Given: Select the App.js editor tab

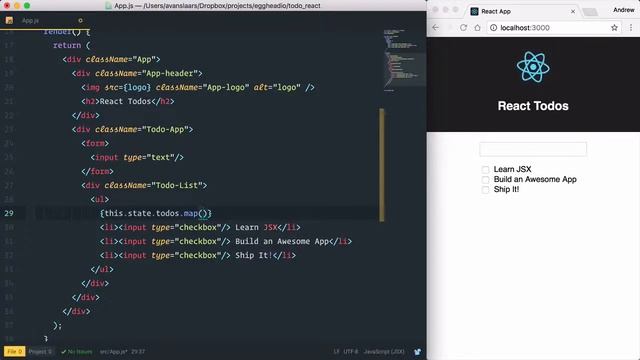Looking at the screenshot, I should (x=45, y=20).
